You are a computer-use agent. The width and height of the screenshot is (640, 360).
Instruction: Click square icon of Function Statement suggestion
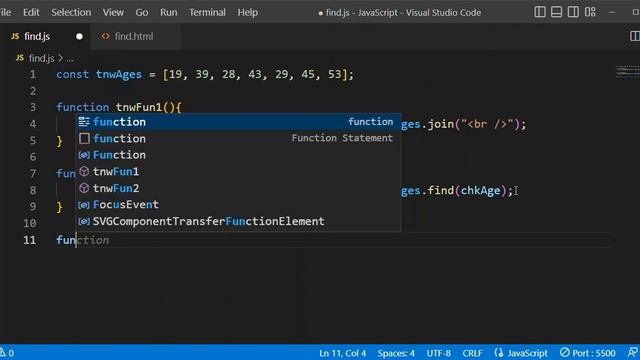coord(84,138)
